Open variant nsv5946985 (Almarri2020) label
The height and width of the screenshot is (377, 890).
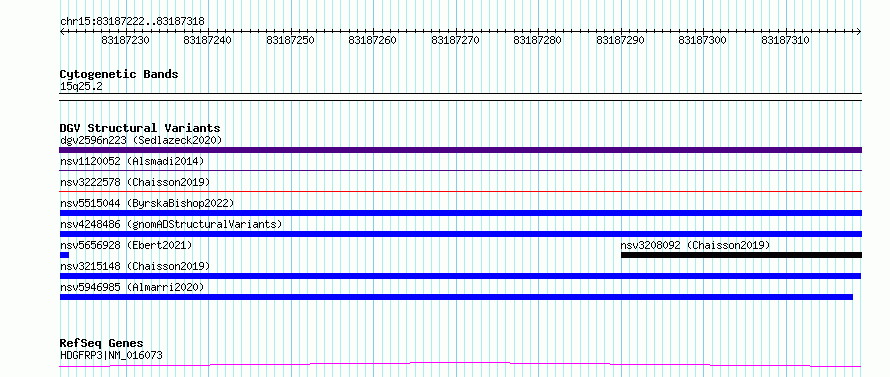pos(132,287)
